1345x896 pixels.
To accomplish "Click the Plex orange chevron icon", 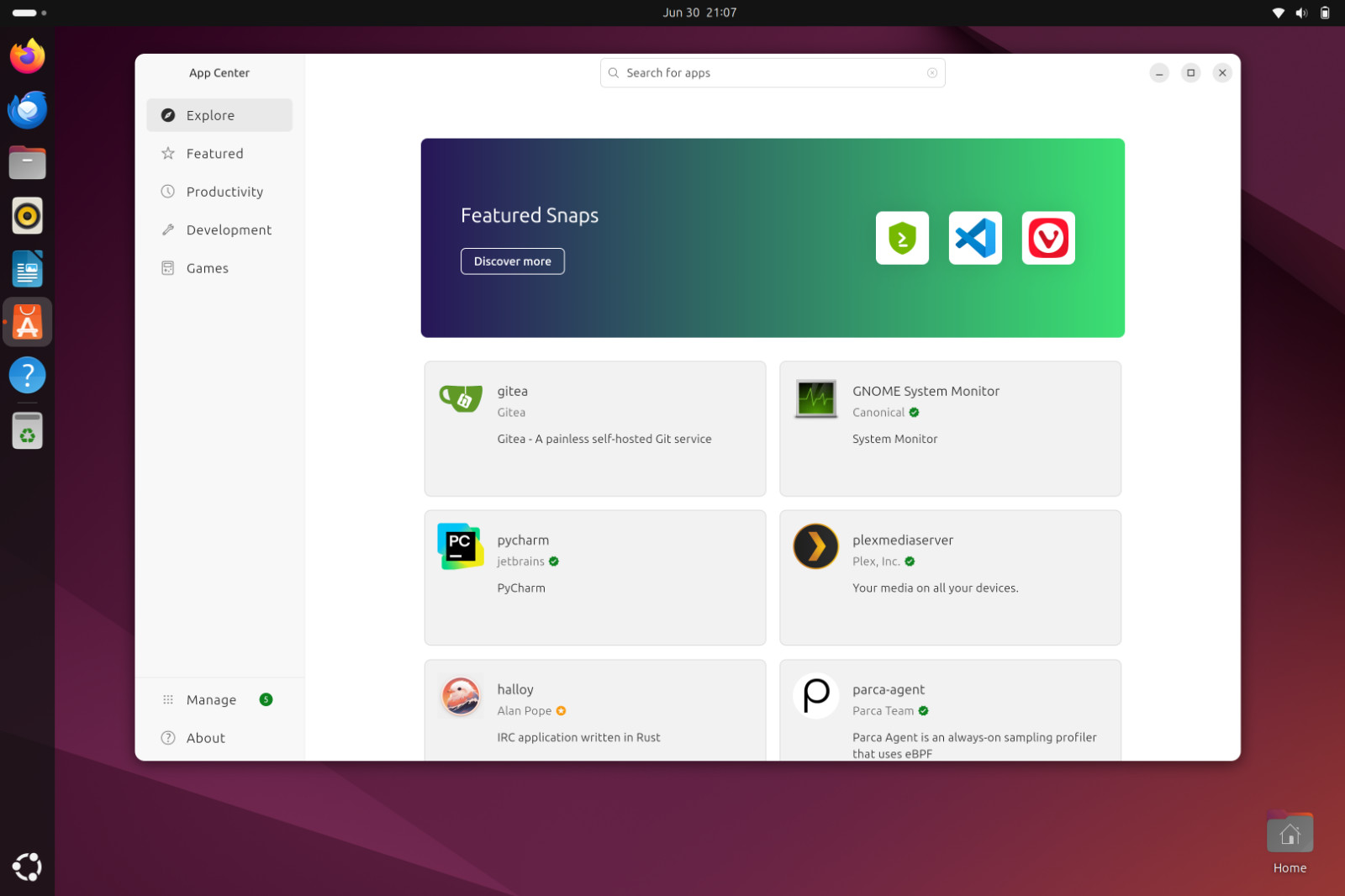I will 815,546.
